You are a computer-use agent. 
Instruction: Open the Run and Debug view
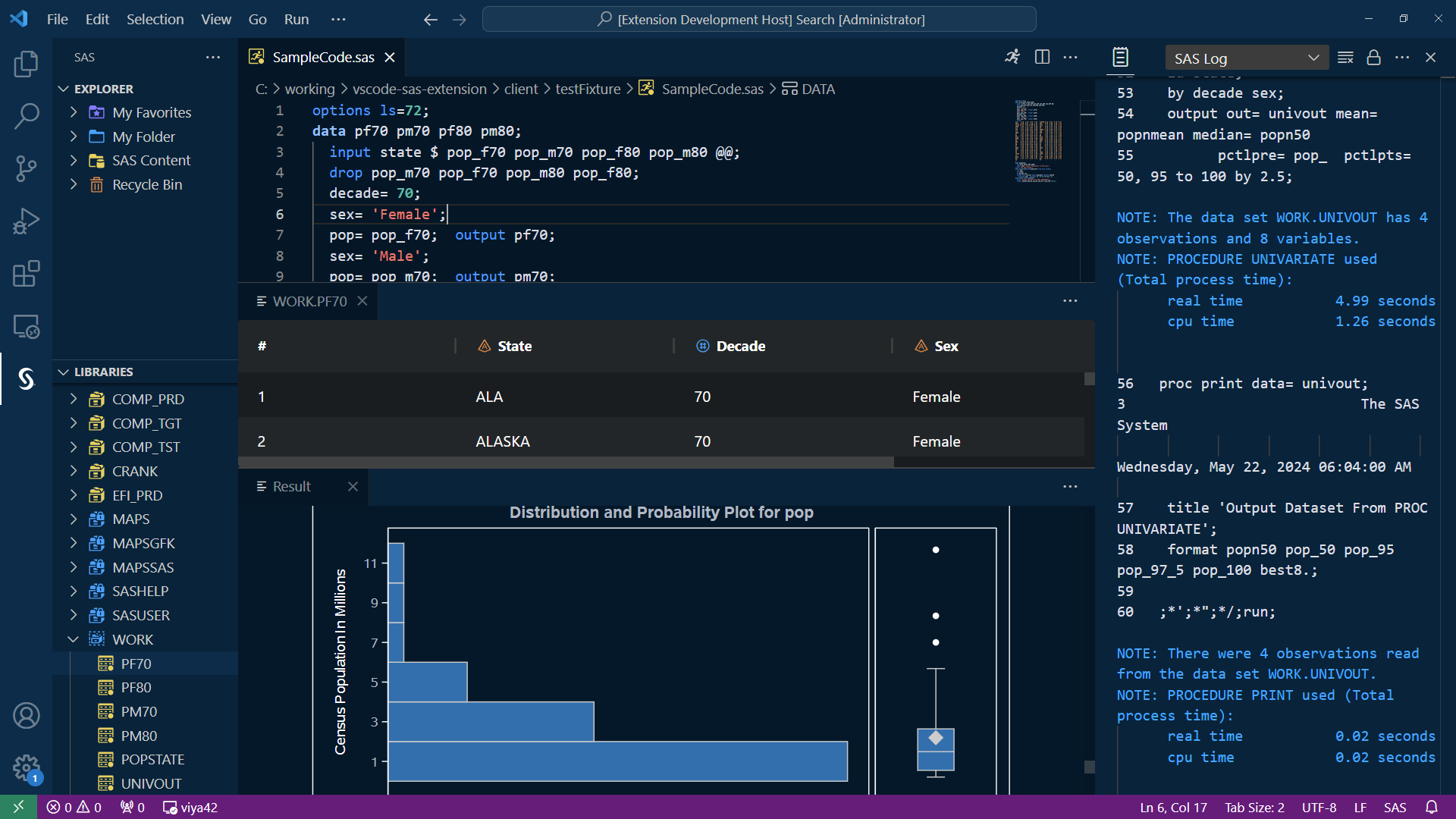pyautogui.click(x=26, y=221)
